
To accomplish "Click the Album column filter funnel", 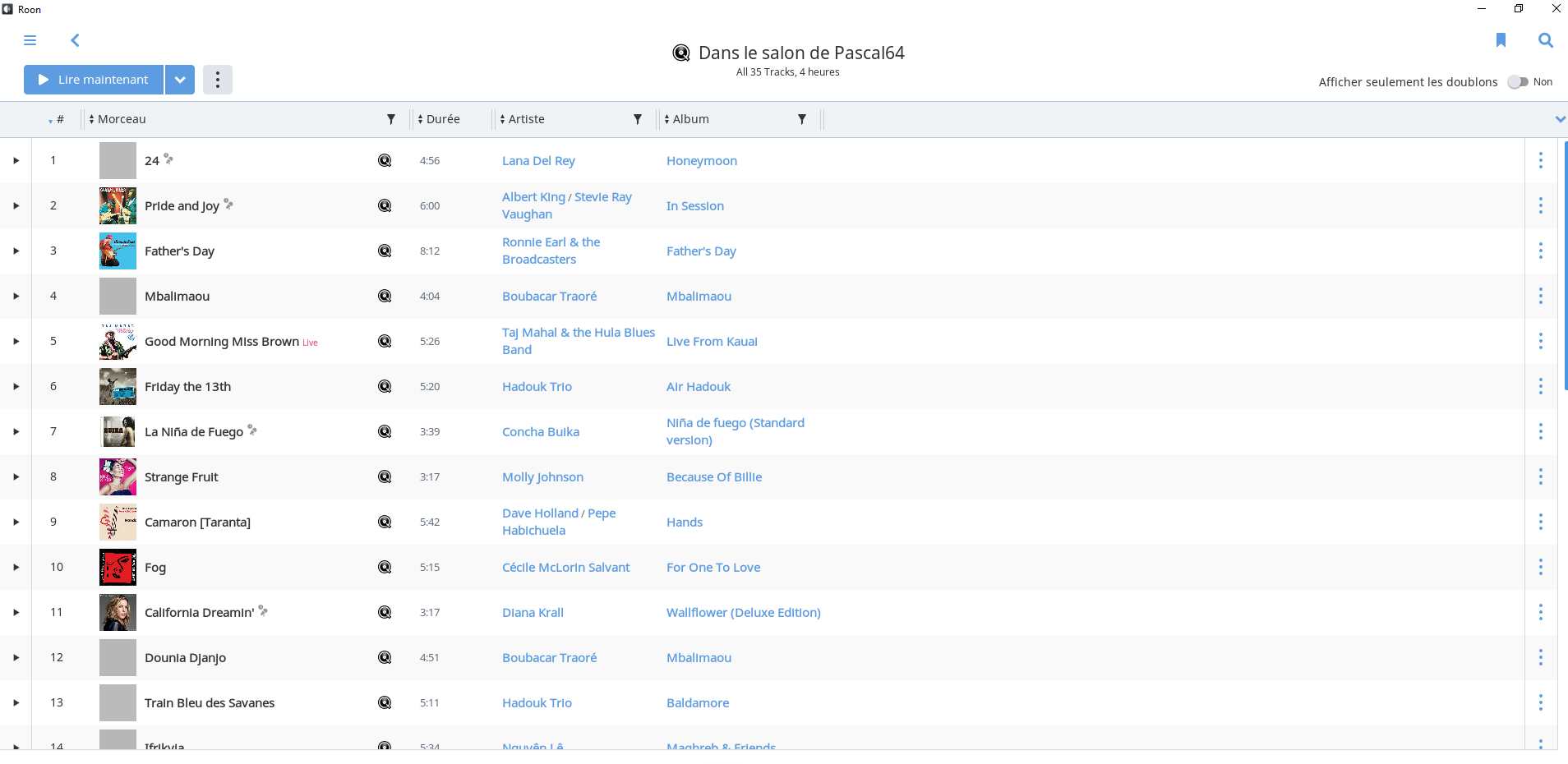I will coord(802,119).
